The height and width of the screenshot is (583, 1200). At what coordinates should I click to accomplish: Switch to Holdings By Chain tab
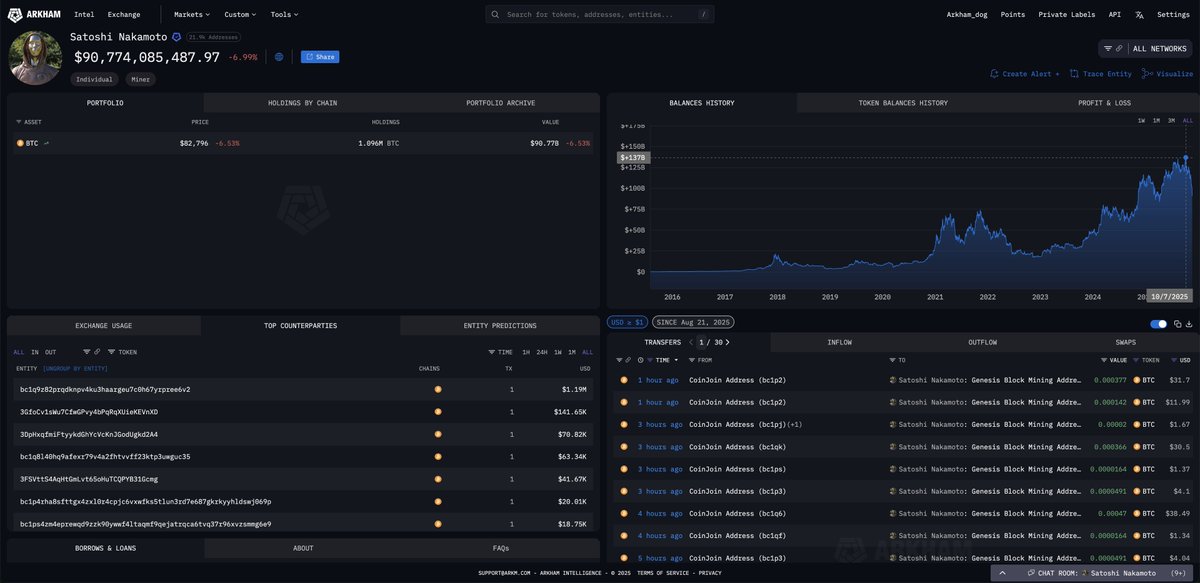point(303,103)
